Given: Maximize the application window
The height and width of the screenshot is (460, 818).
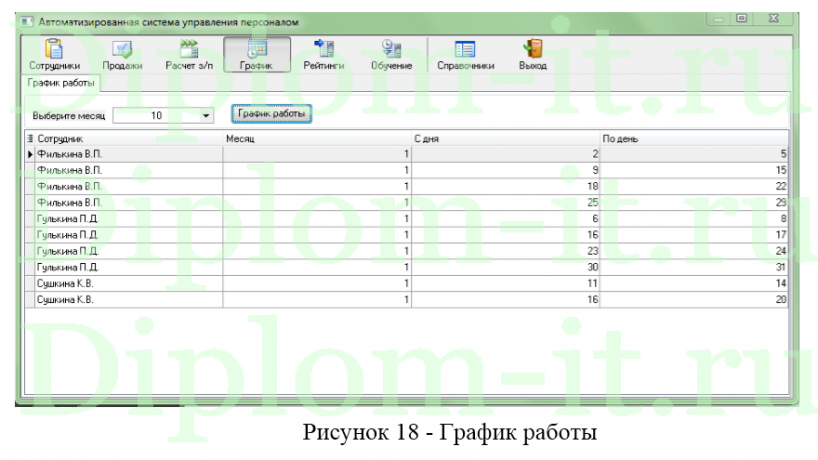Looking at the screenshot, I should click(x=741, y=19).
